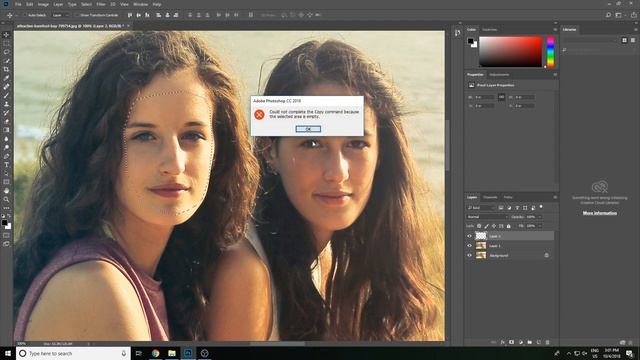This screenshot has height=360, width=640.
Task: Open Chrome from the taskbar
Action: point(156,353)
